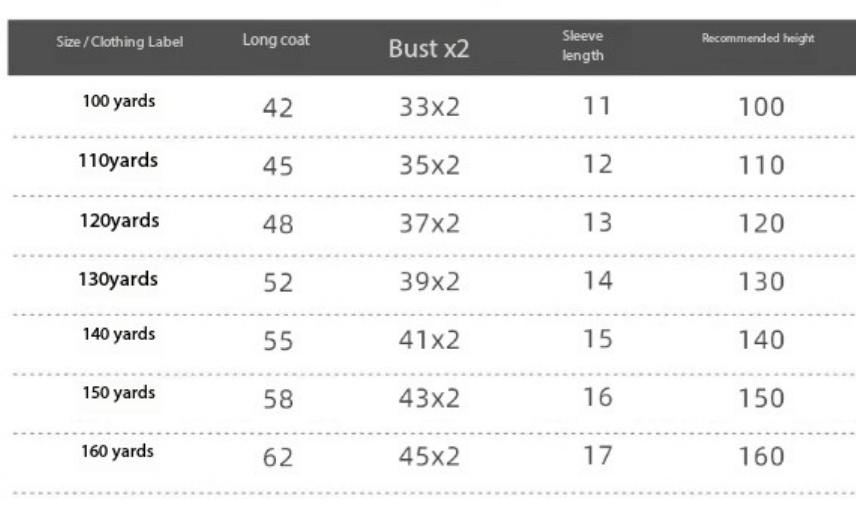
Task: Select the bust value 35x2
Action: 430,165
